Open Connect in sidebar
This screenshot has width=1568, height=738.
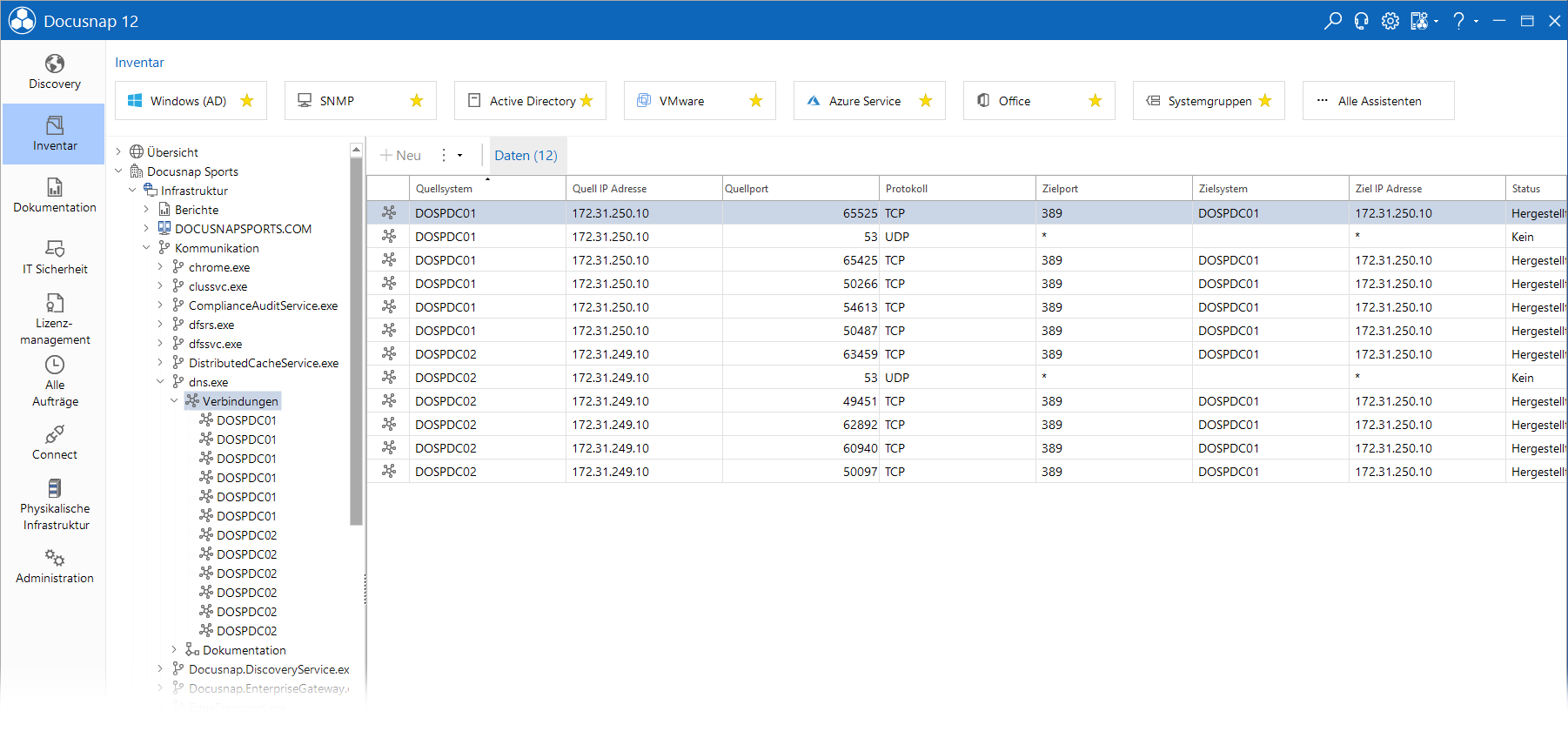coord(54,443)
